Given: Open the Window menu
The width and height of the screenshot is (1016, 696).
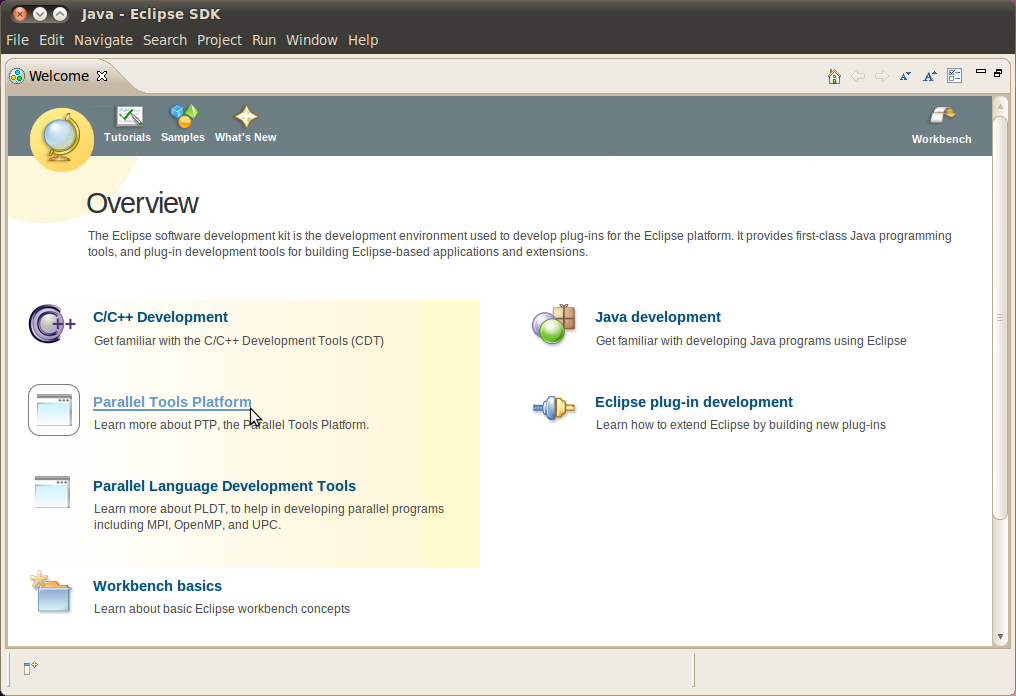Looking at the screenshot, I should coord(312,40).
